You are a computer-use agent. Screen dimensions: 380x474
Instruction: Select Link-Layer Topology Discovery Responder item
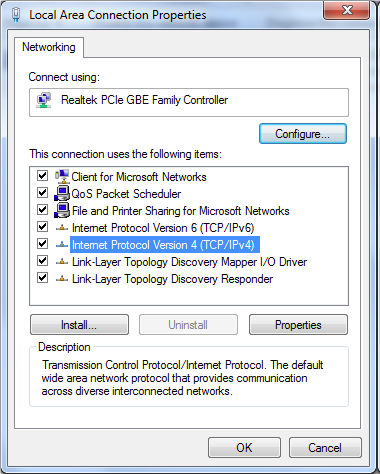tap(172, 279)
